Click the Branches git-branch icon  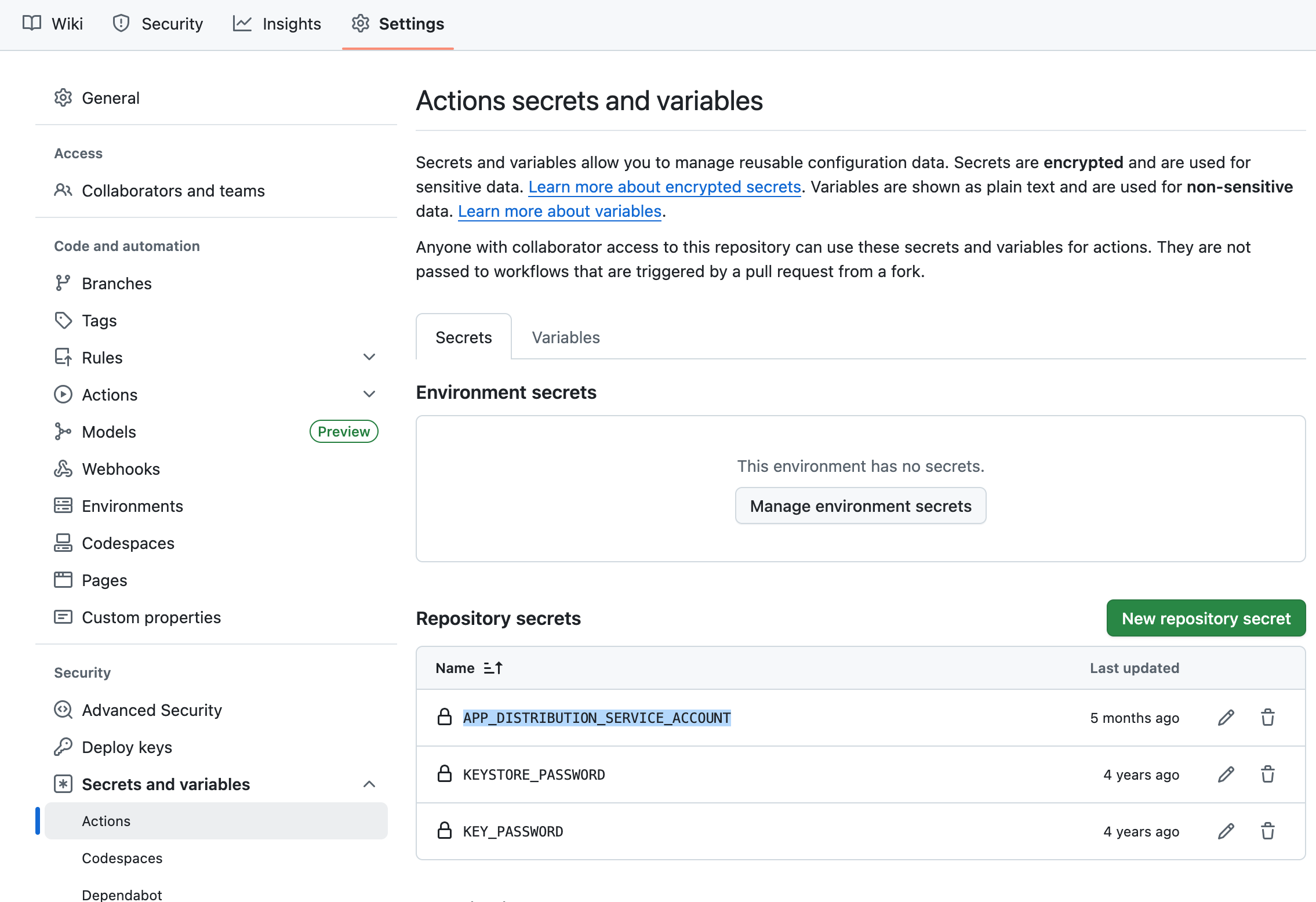pyautogui.click(x=63, y=283)
